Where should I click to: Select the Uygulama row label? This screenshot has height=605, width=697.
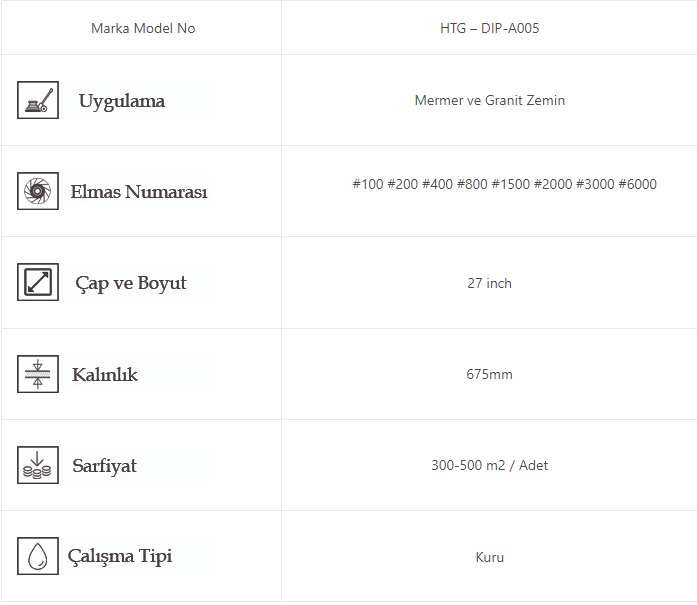tap(122, 101)
